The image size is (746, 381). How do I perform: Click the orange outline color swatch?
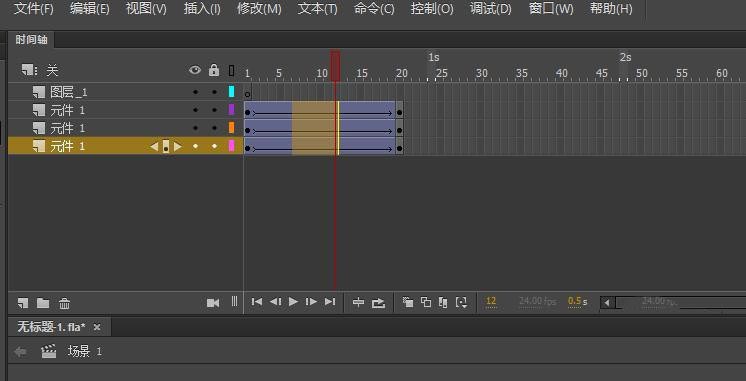[x=232, y=127]
